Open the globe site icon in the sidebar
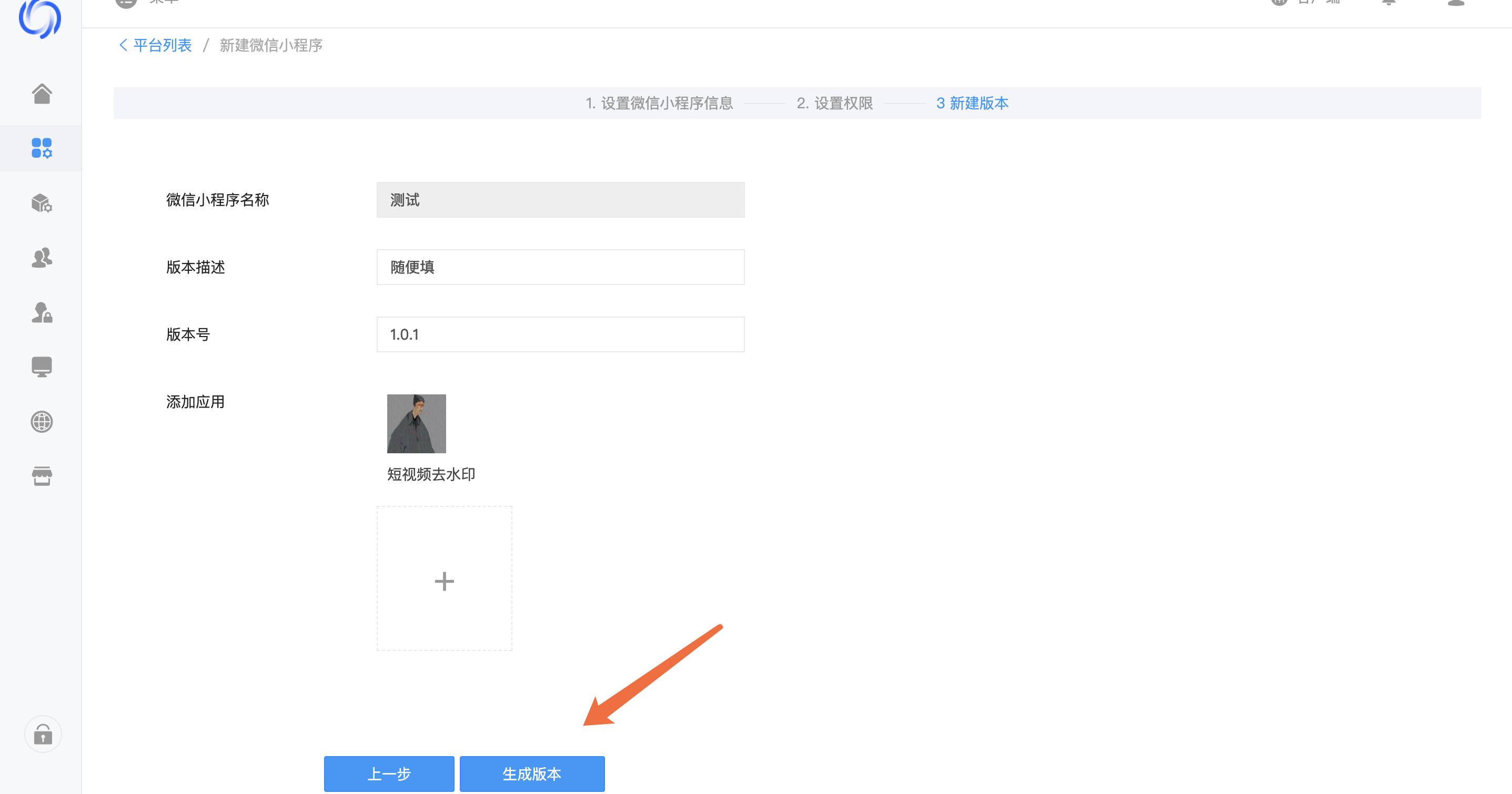Image resolution: width=1512 pixels, height=794 pixels. 42,421
